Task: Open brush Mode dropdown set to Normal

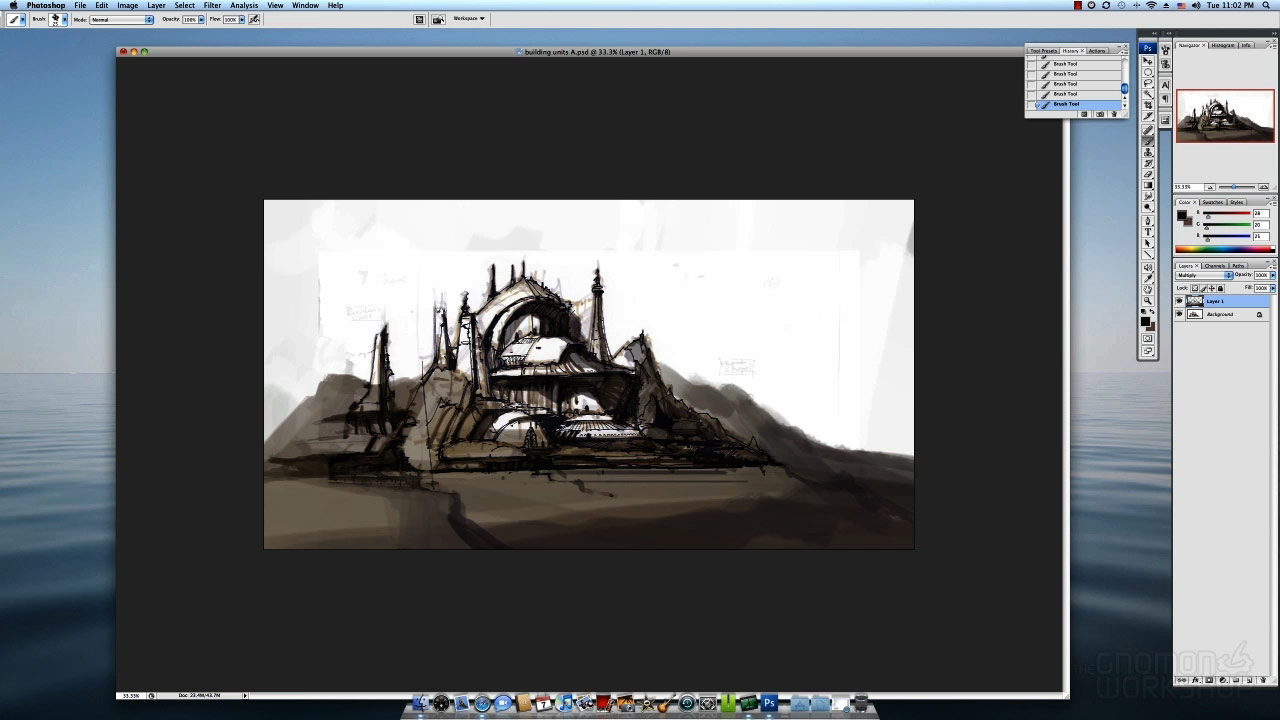Action: (x=121, y=19)
